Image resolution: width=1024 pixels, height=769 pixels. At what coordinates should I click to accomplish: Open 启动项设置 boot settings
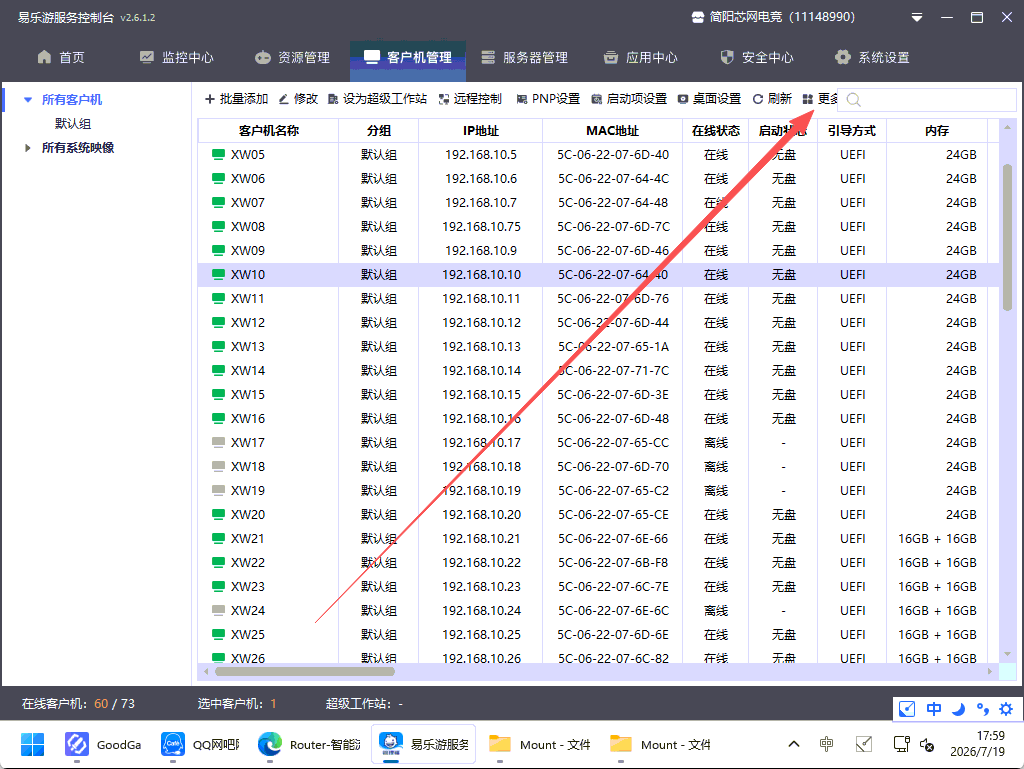pyautogui.click(x=629, y=99)
